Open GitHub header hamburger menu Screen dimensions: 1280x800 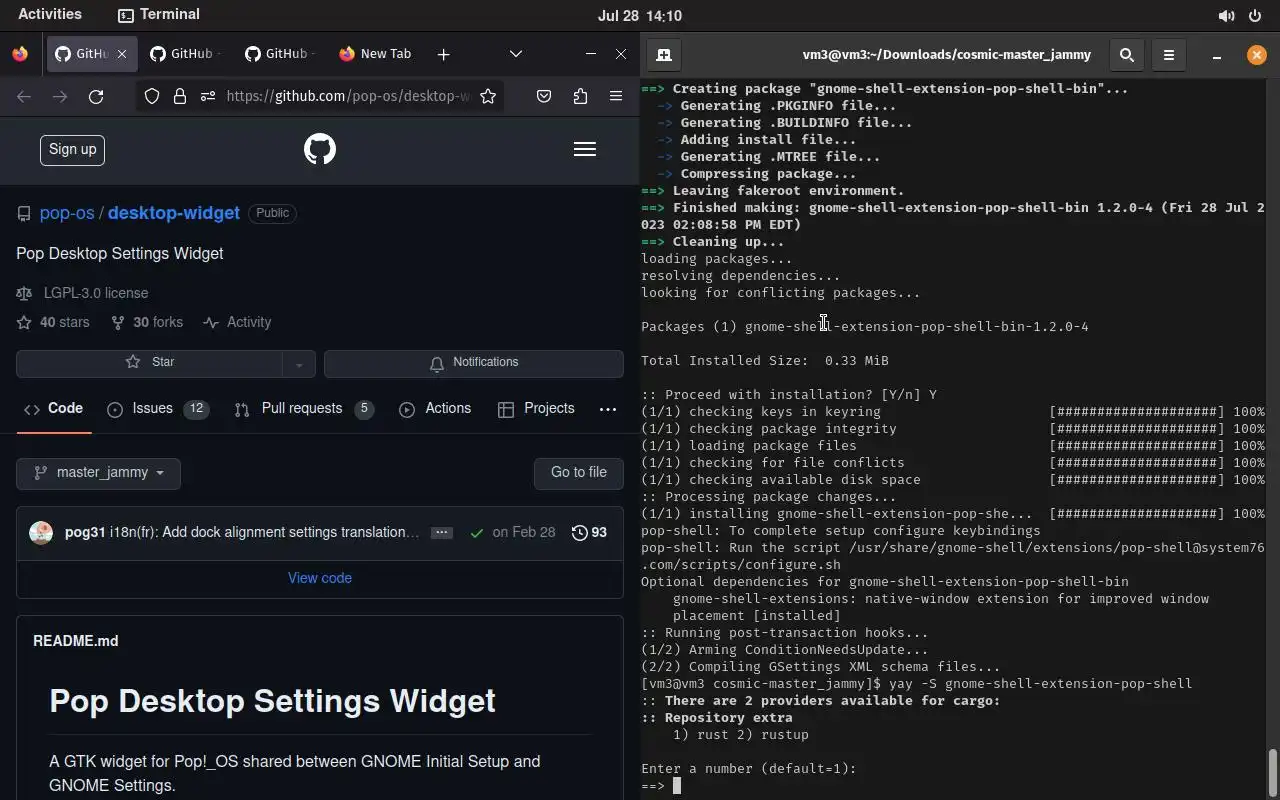[585, 150]
